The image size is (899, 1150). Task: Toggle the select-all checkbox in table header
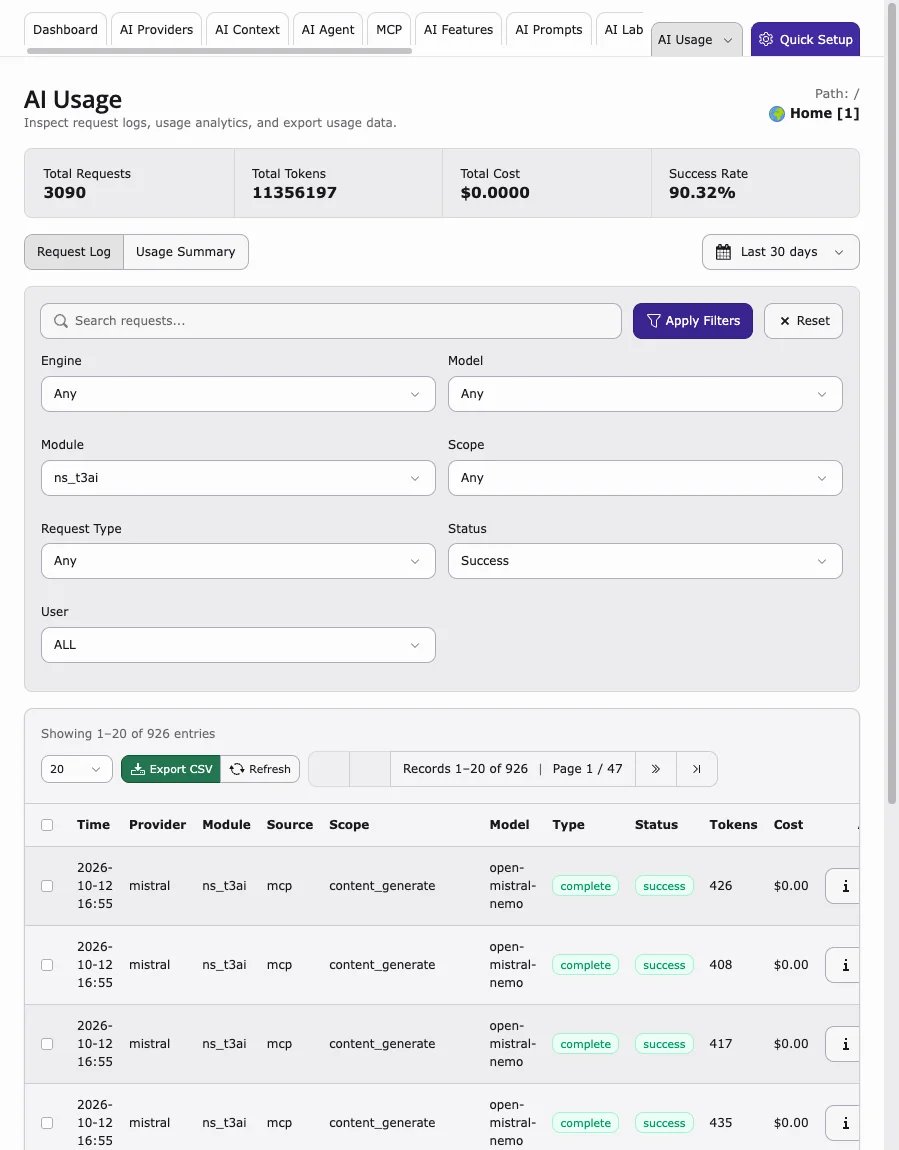click(x=47, y=825)
